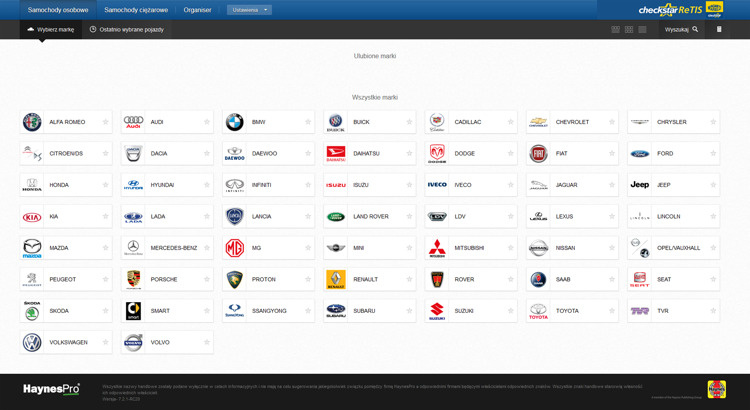Star Jeep as a favourite brand
The image size is (750, 410).
pos(713,185)
